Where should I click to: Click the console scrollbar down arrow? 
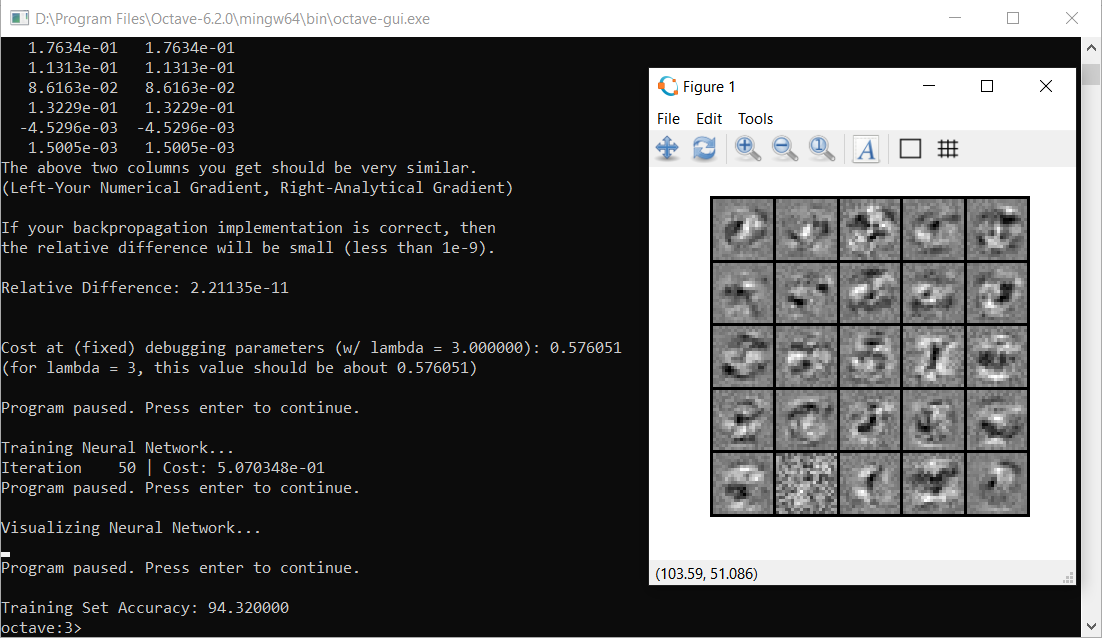pyautogui.click(x=1091, y=626)
